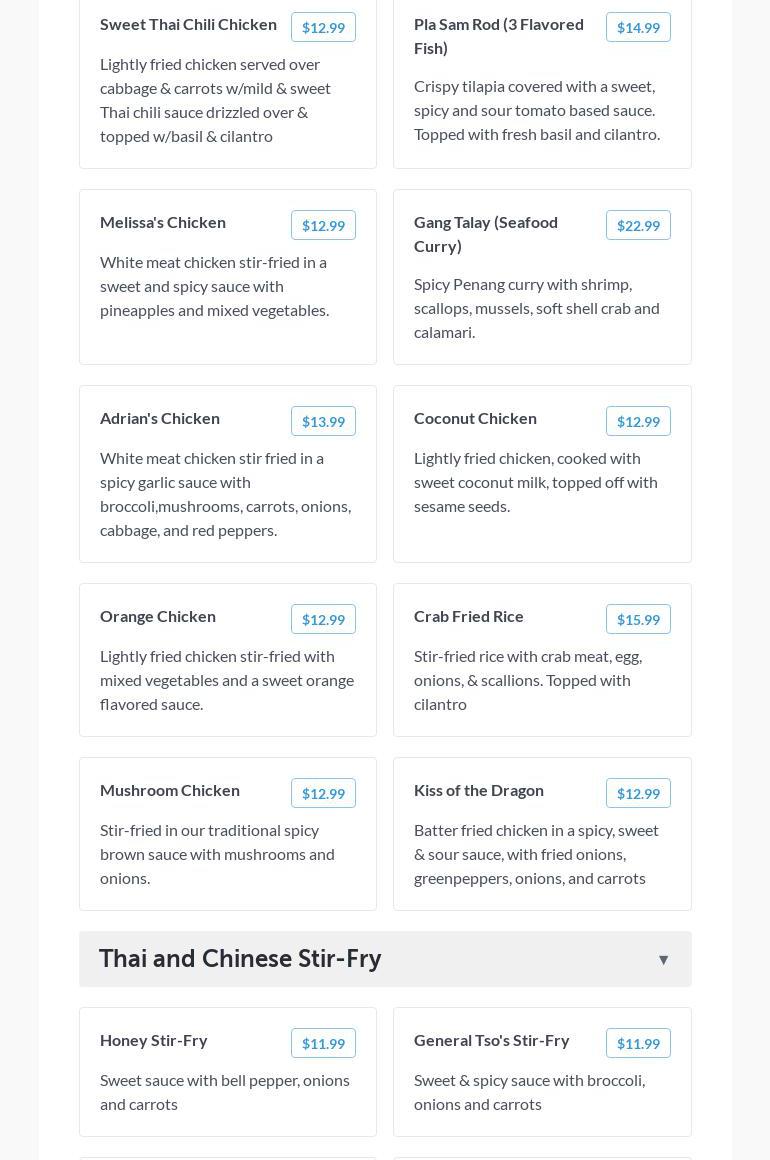This screenshot has height=1160, width=770.
Task: Open the Kiss of the Dragon title
Action: tap(479, 790)
